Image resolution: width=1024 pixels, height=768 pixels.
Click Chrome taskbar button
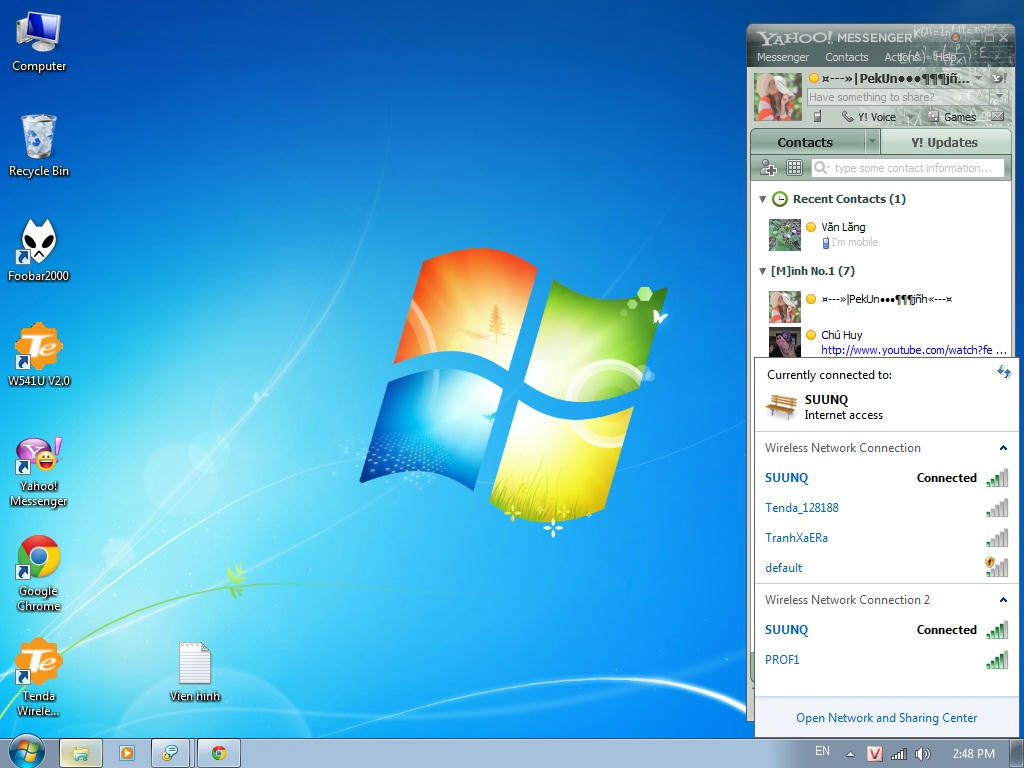pyautogui.click(x=219, y=753)
